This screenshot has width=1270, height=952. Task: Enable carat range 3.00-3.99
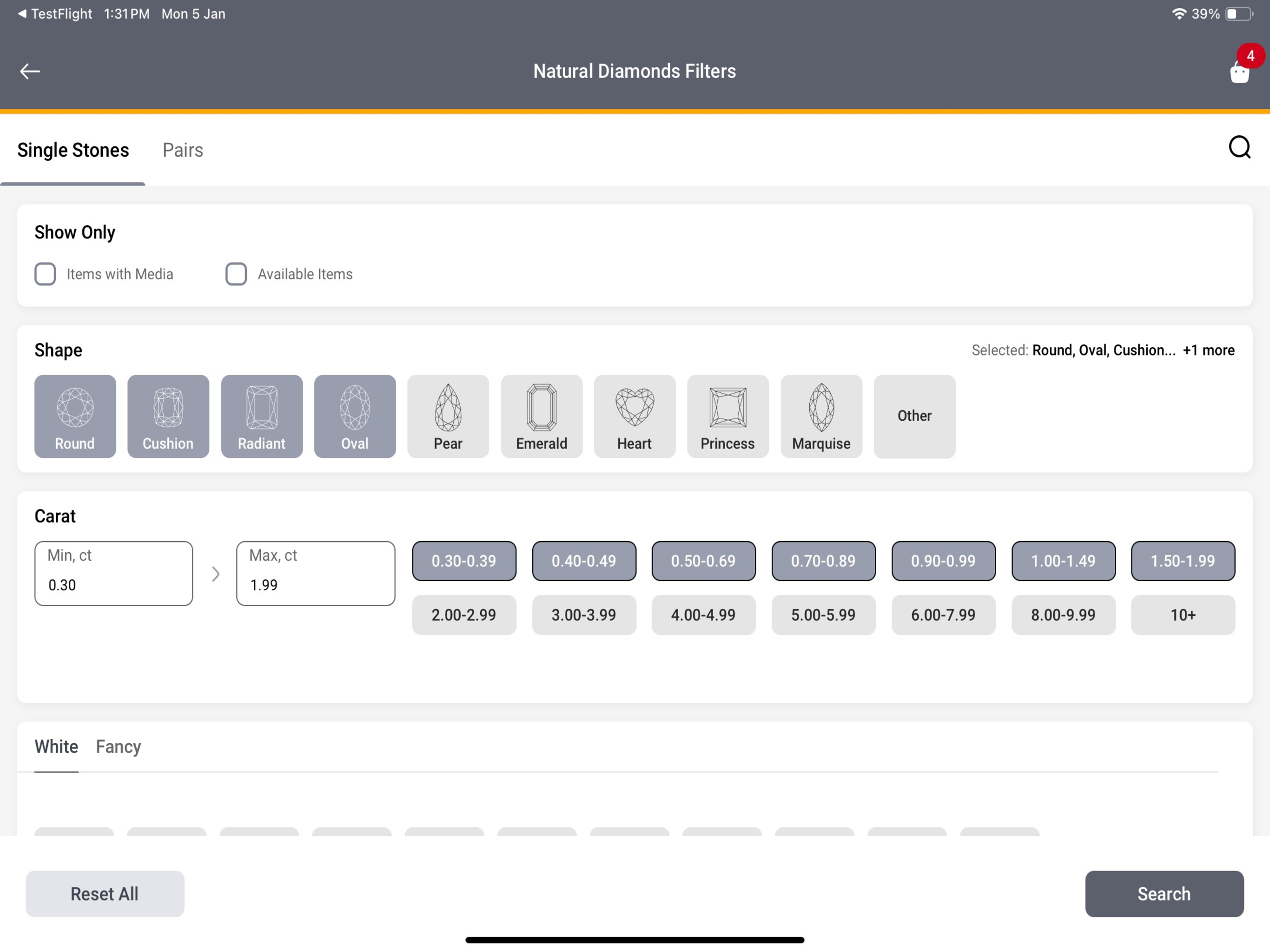click(x=584, y=615)
